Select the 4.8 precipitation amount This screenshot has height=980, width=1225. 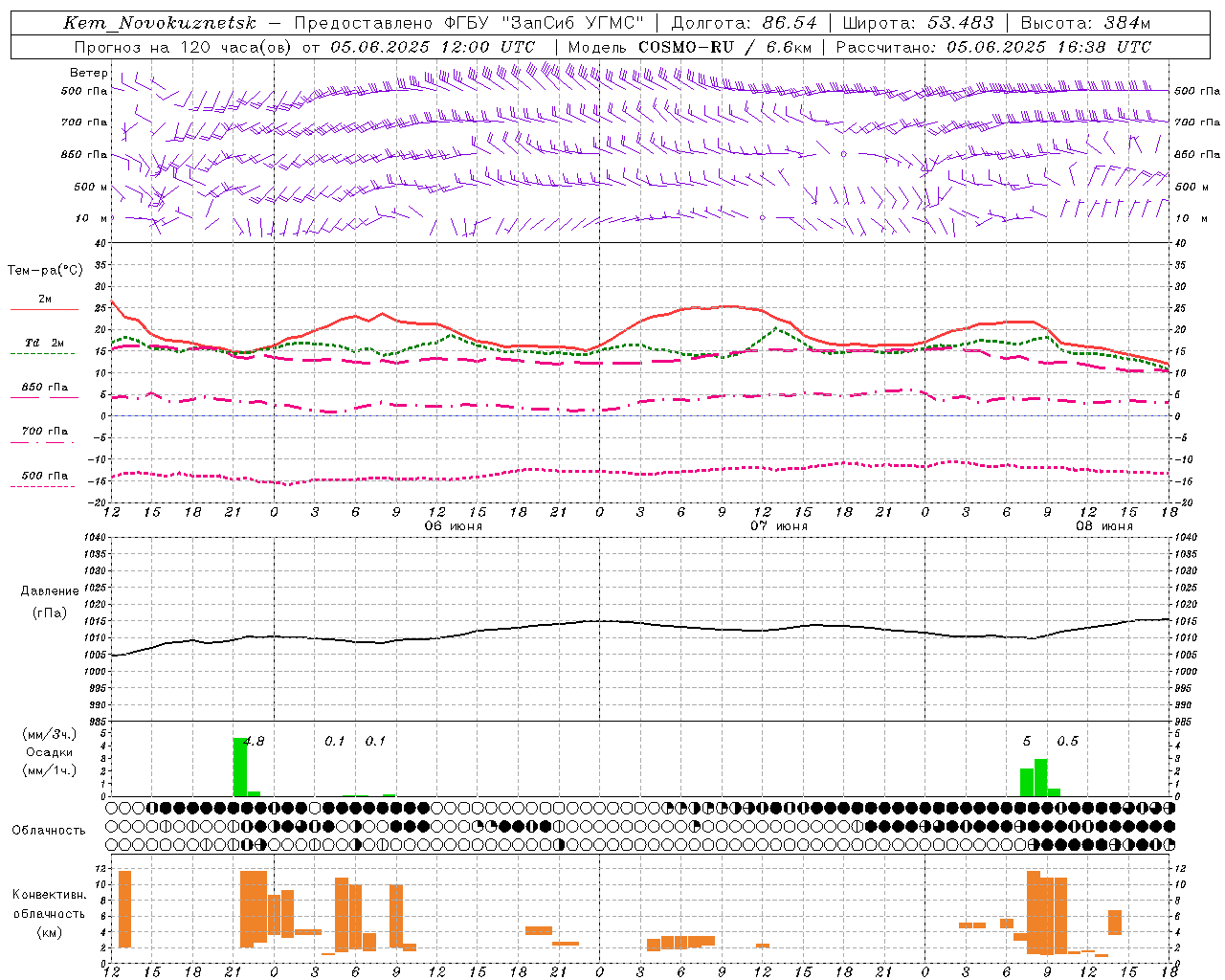(255, 741)
